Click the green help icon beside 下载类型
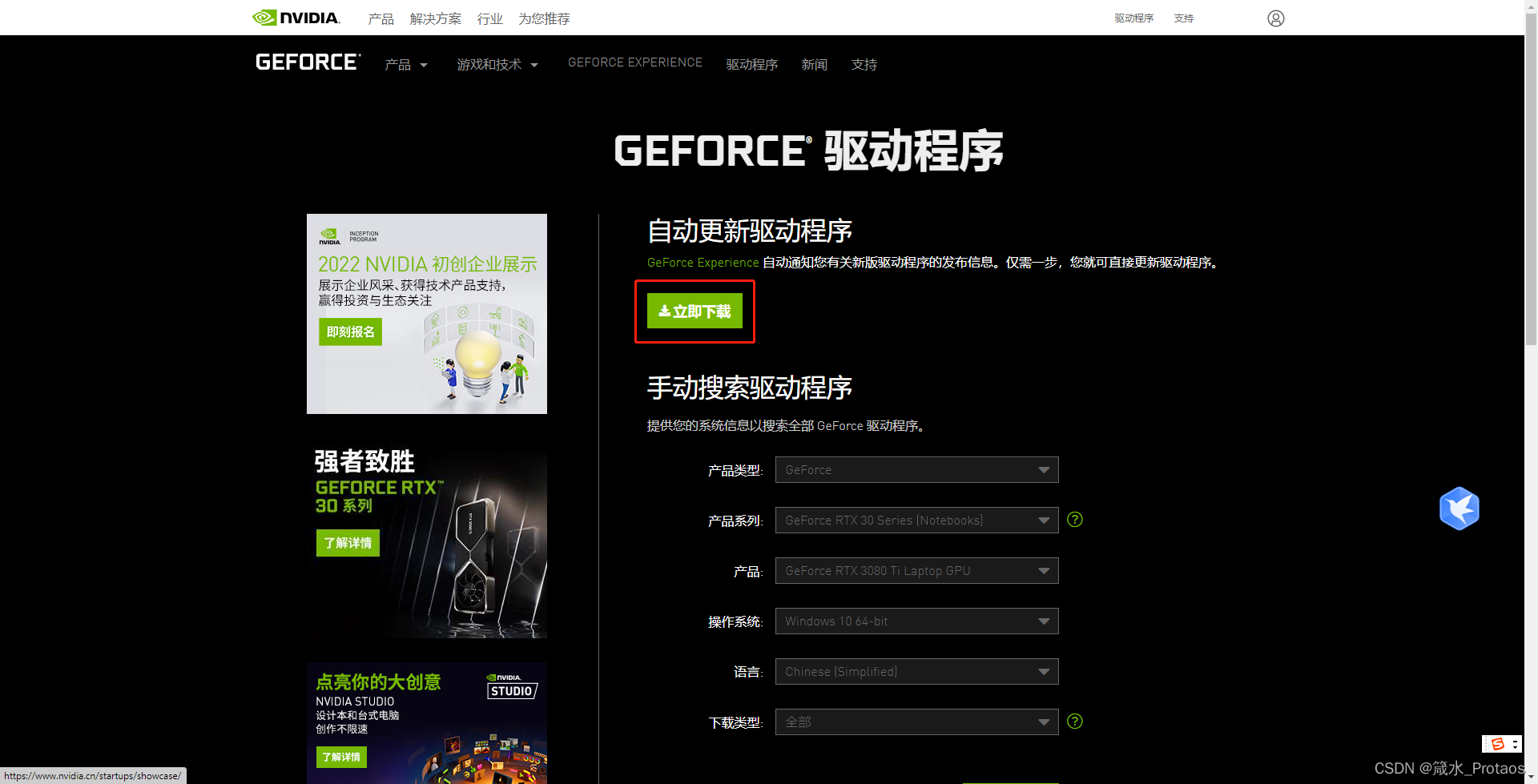Image resolution: width=1538 pixels, height=784 pixels. 1075,722
